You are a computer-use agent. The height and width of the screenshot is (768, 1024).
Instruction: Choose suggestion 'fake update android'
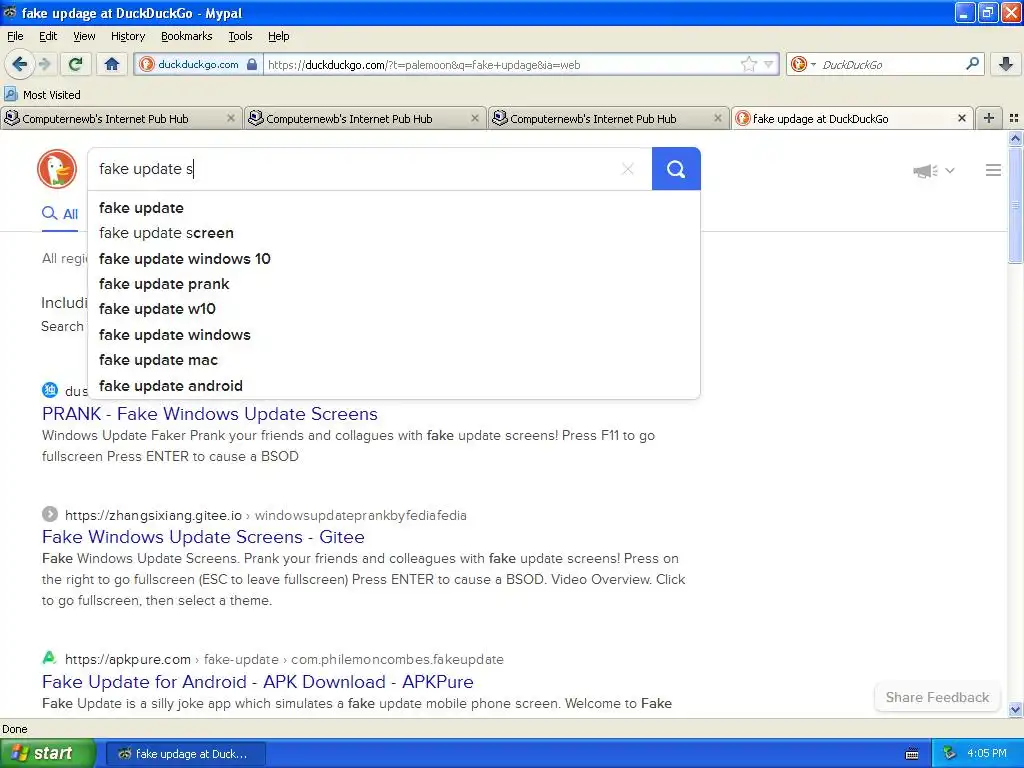click(394, 385)
